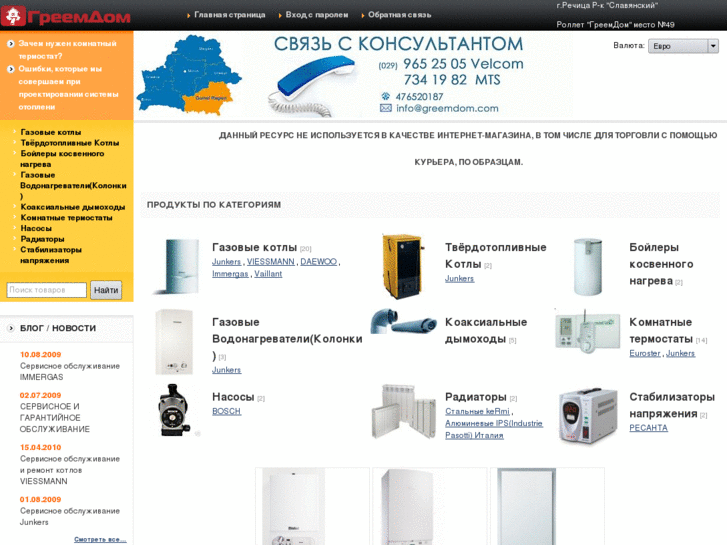Go to Главная страница in top menu
Viewport: 727px width, 545px height.
[230, 15]
